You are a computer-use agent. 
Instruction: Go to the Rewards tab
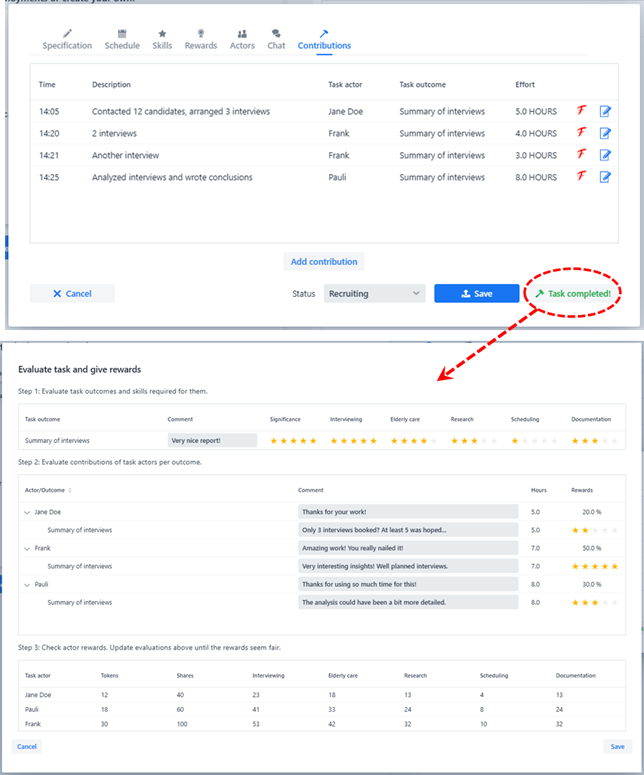click(201, 40)
